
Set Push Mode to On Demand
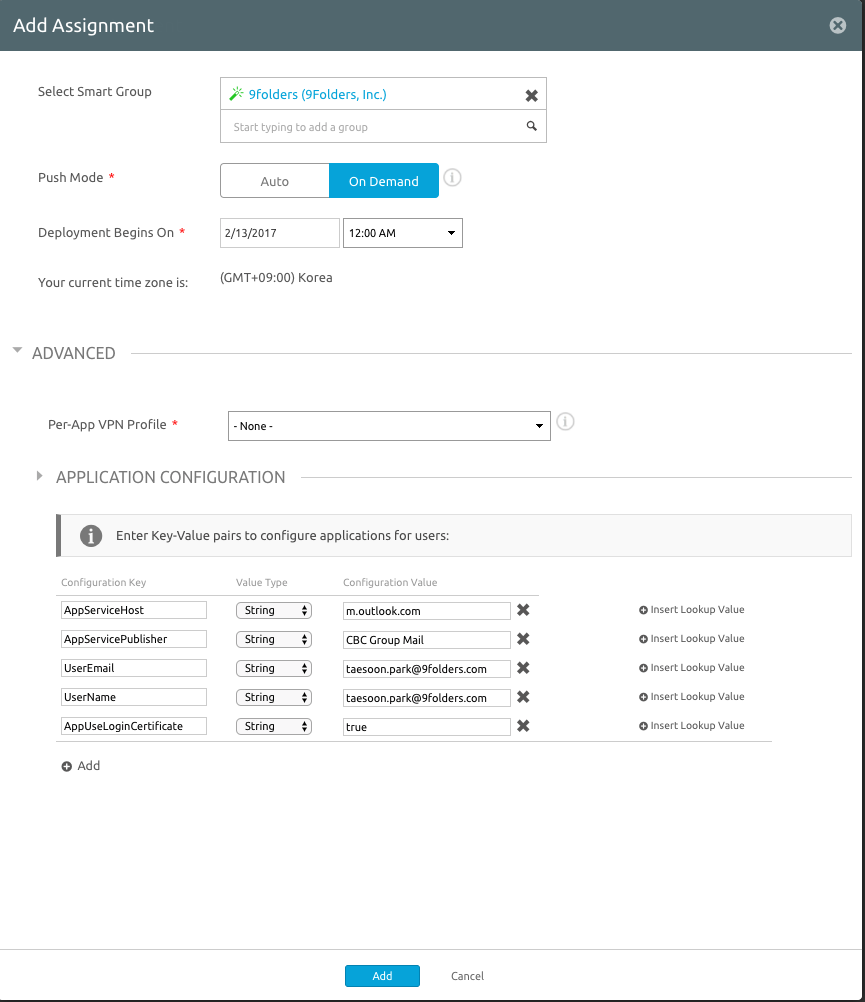click(384, 181)
